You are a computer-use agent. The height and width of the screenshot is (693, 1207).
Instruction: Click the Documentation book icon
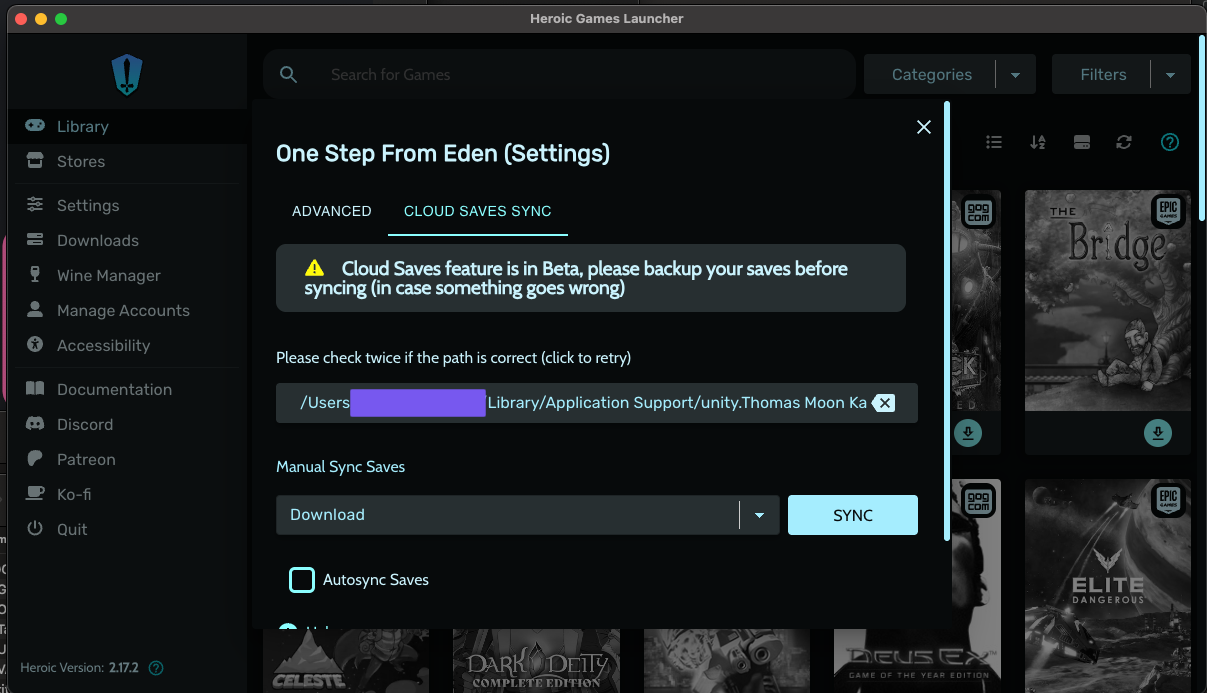35,389
